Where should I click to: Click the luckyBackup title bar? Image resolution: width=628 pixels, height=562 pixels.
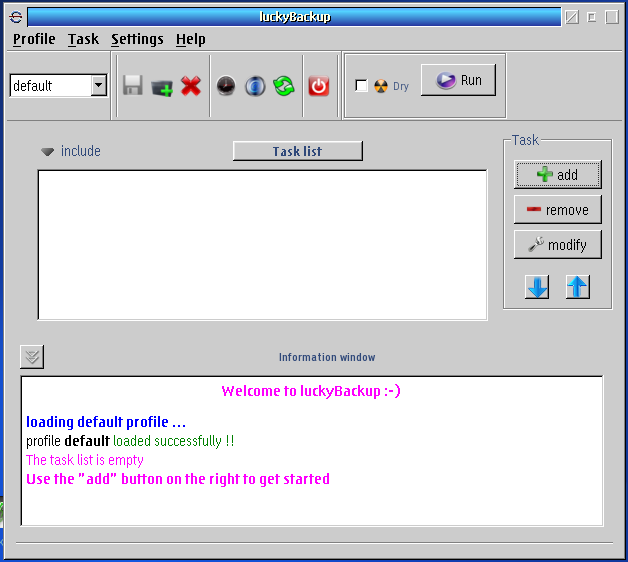294,17
